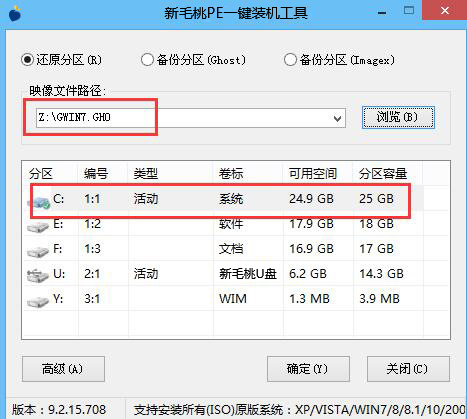
Task: Select the Y: WIM drive icon
Action: coord(38,301)
